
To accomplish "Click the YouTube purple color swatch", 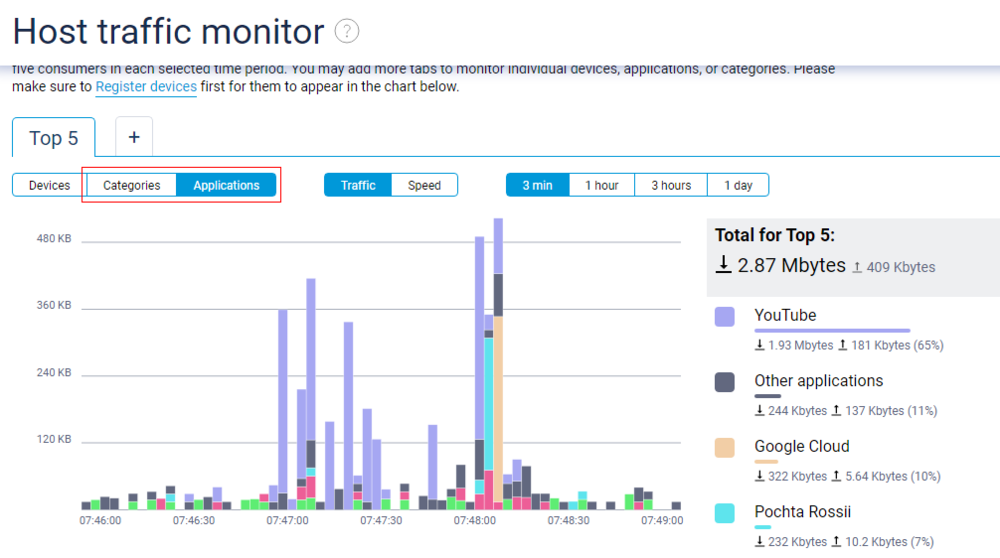I will pos(725,316).
